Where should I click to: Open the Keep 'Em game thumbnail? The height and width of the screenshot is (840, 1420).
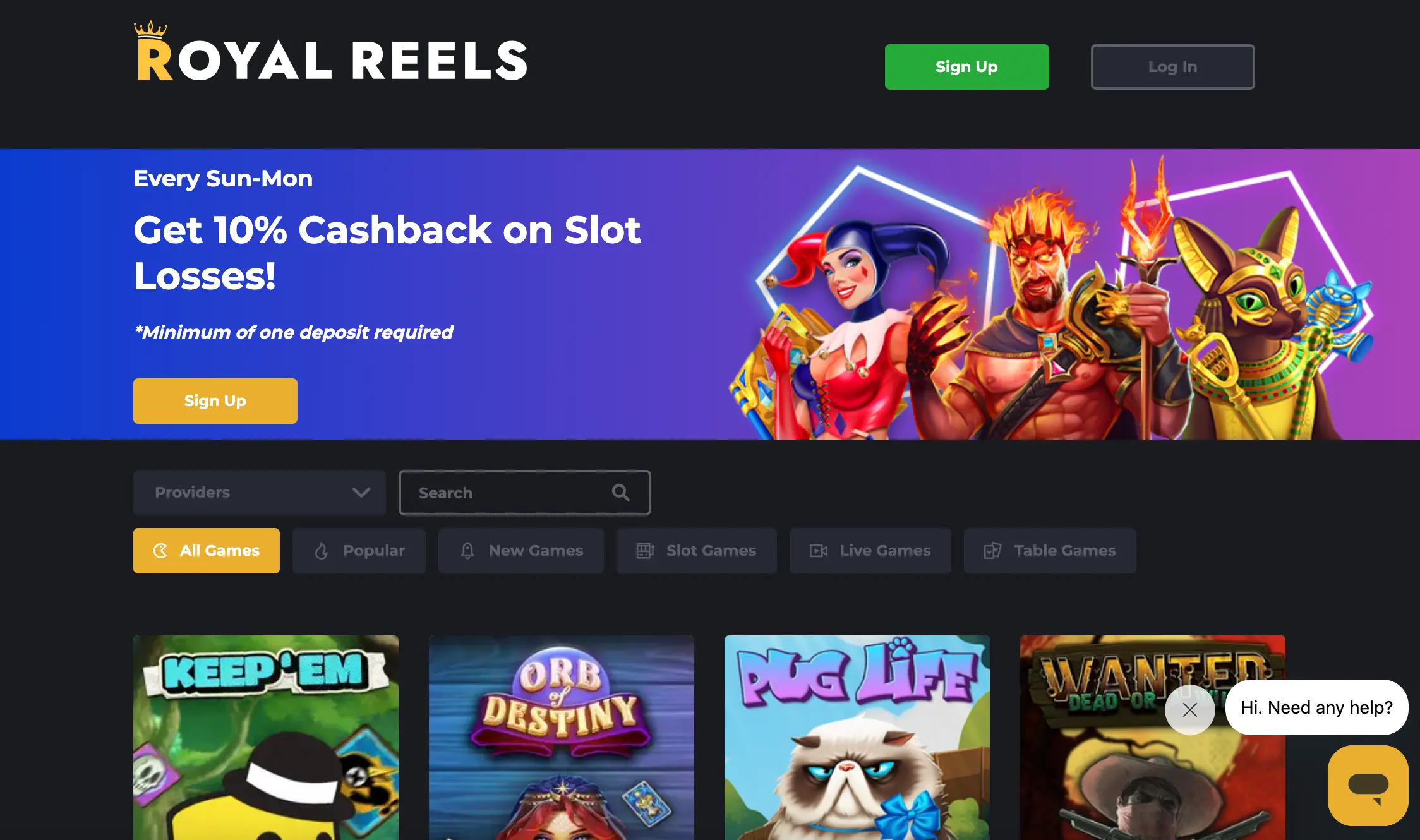[x=266, y=738]
